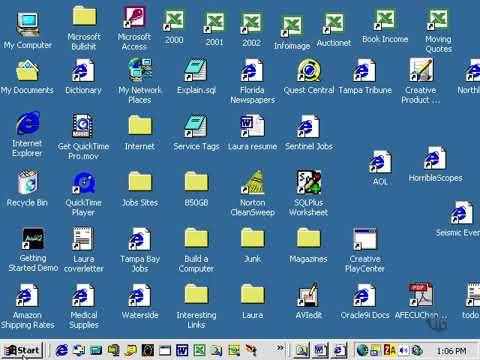Launch Word from the Quick Launch bar
The width and height of the screenshot is (480, 360).
(182, 350)
